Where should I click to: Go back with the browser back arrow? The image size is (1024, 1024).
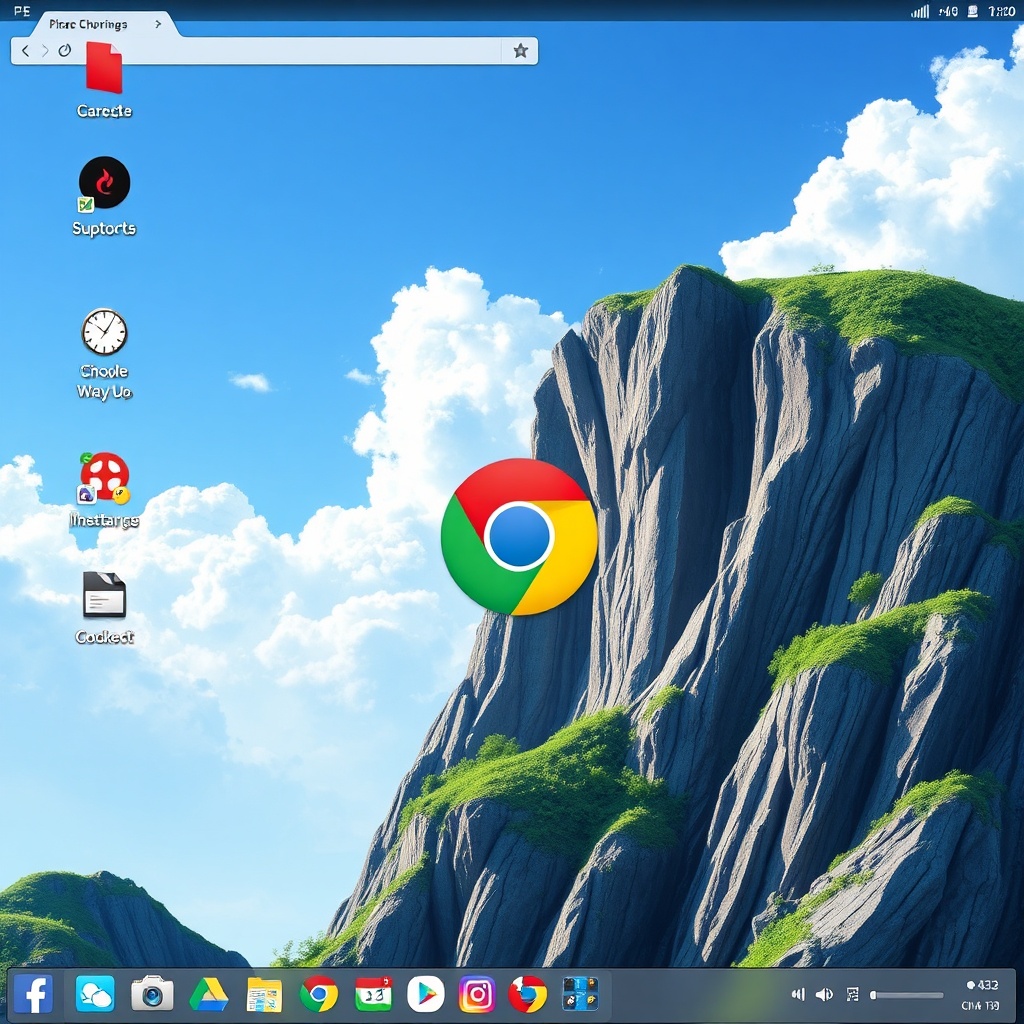pos(25,50)
